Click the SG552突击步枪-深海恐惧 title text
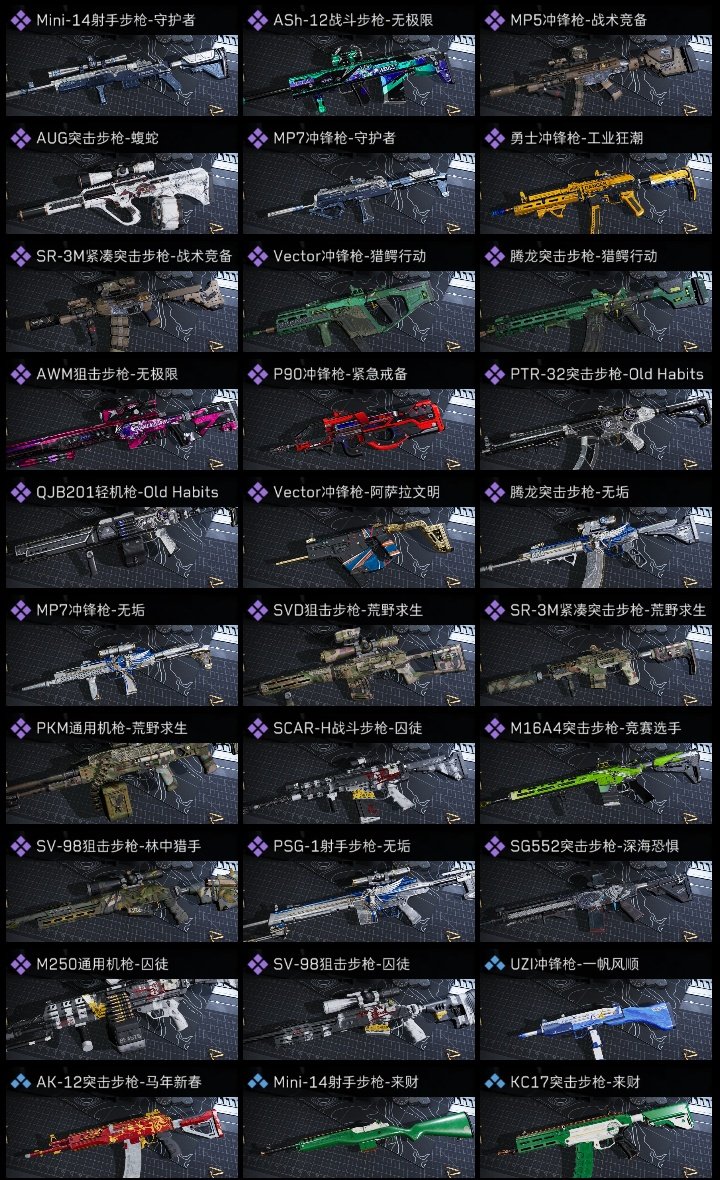Viewport: 720px width, 1180px height. click(594, 846)
